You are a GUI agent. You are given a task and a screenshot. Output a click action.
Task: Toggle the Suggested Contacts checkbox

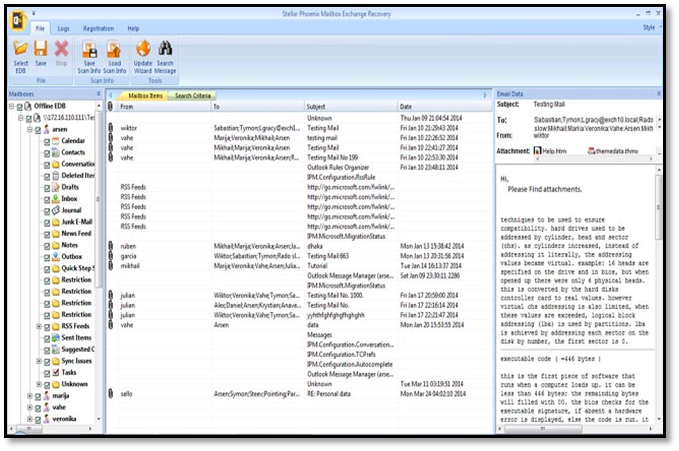click(x=47, y=350)
